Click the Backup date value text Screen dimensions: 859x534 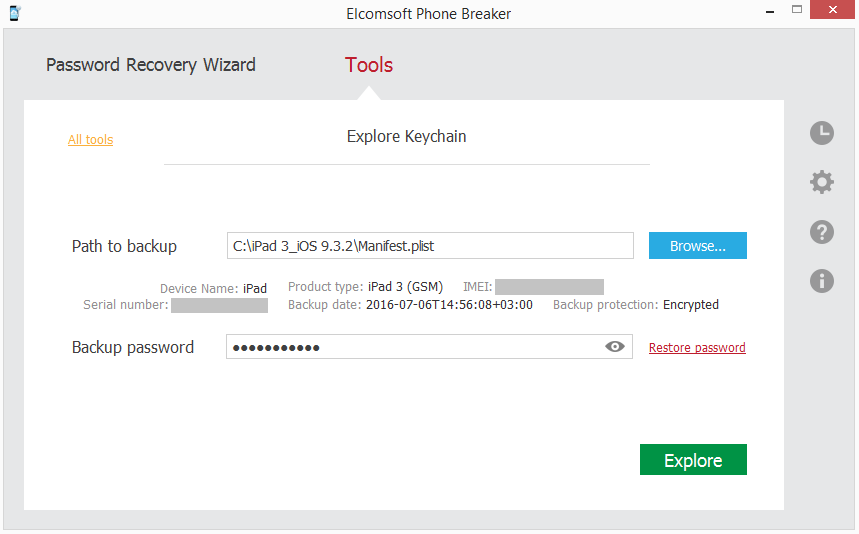coord(449,305)
